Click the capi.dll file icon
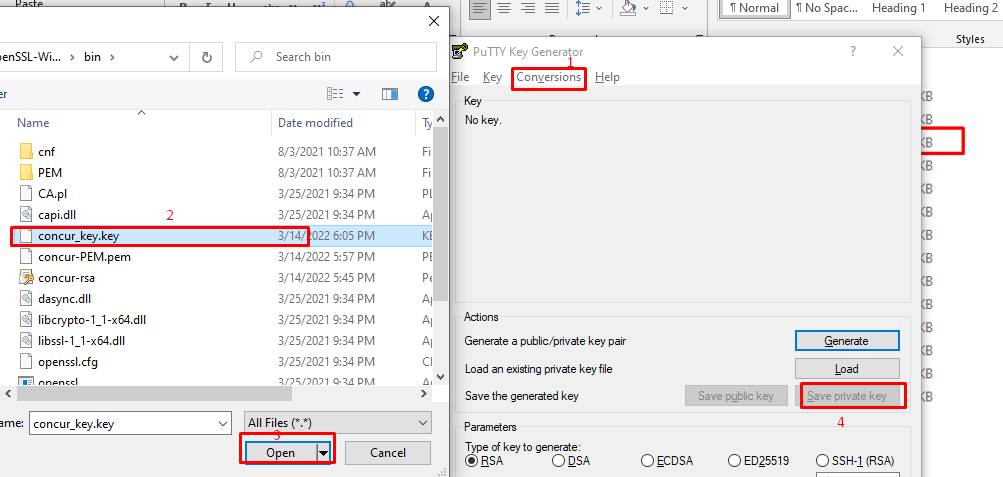The image size is (1003, 477). pyautogui.click(x=27, y=215)
